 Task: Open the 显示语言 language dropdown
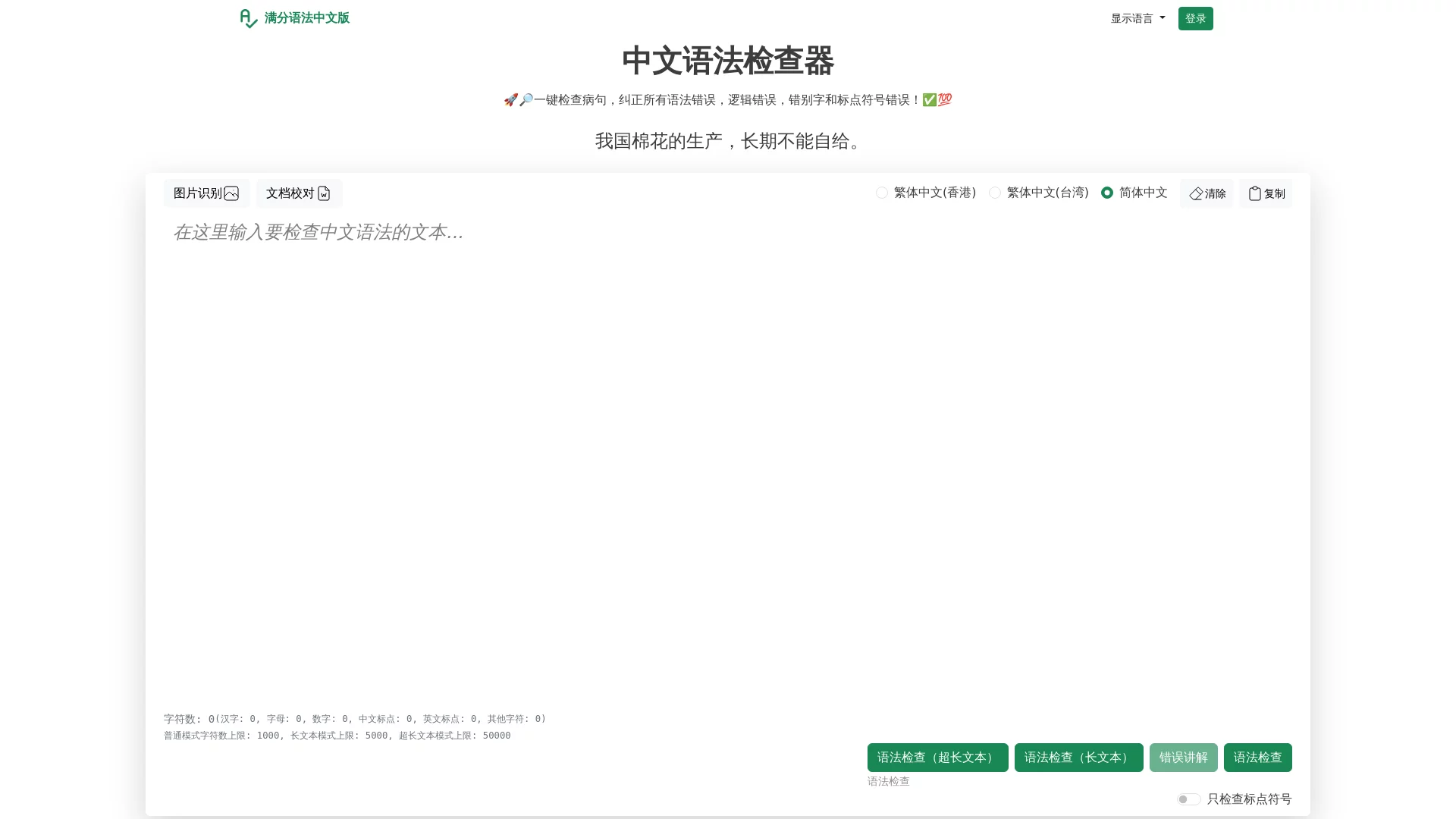click(1137, 18)
